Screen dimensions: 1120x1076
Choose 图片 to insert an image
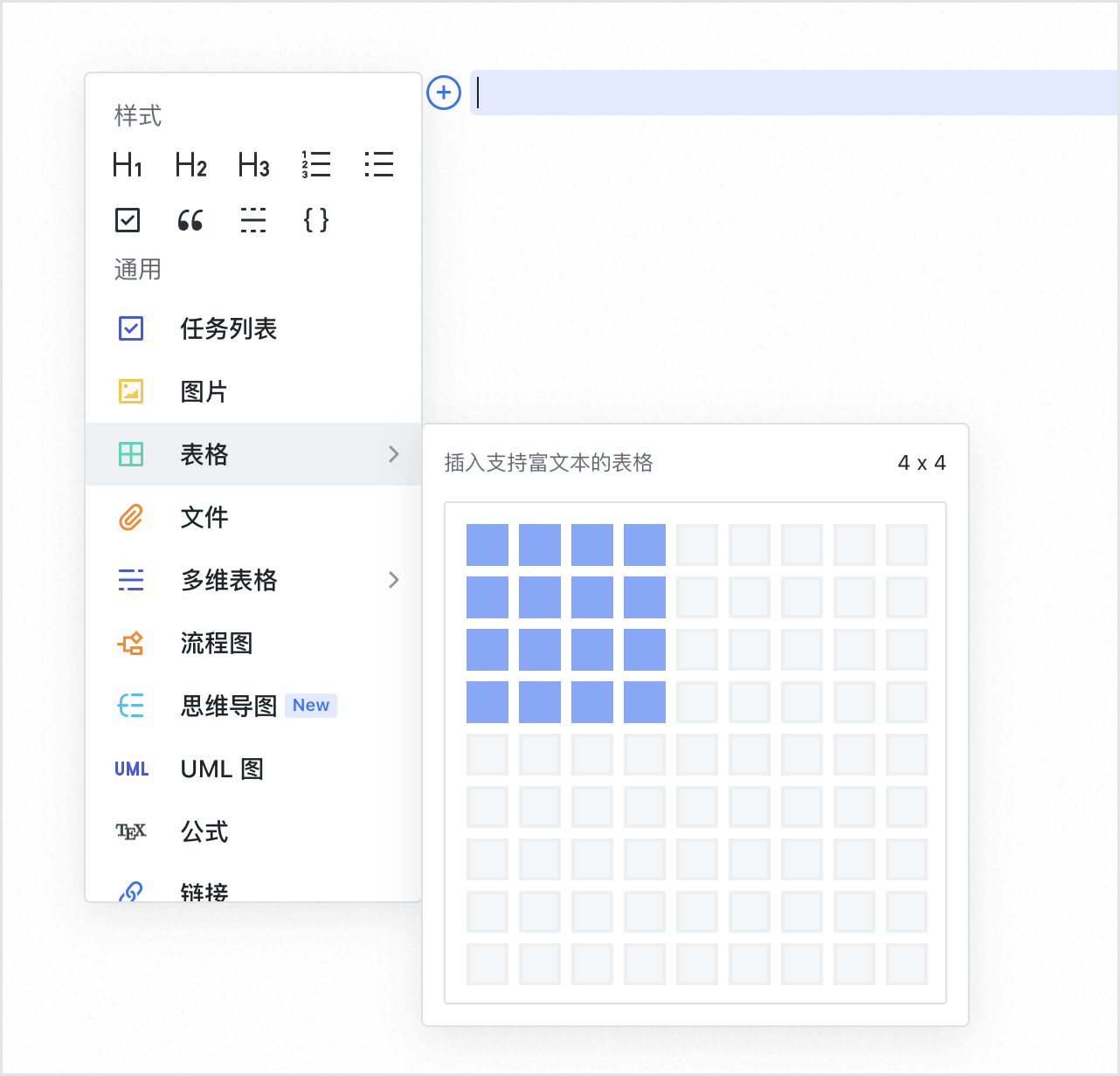[204, 391]
